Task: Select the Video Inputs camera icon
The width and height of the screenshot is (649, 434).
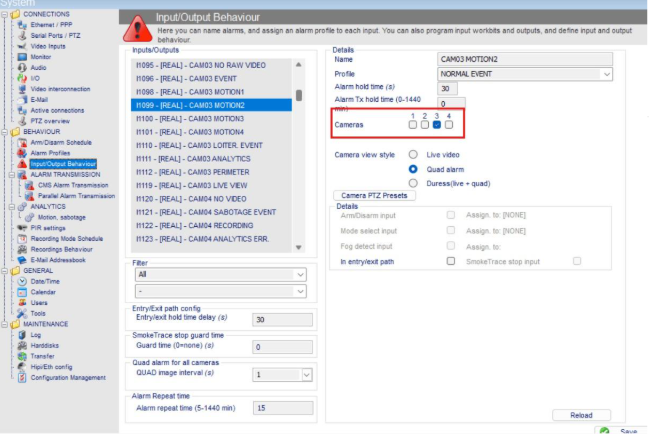Action: tap(23, 46)
